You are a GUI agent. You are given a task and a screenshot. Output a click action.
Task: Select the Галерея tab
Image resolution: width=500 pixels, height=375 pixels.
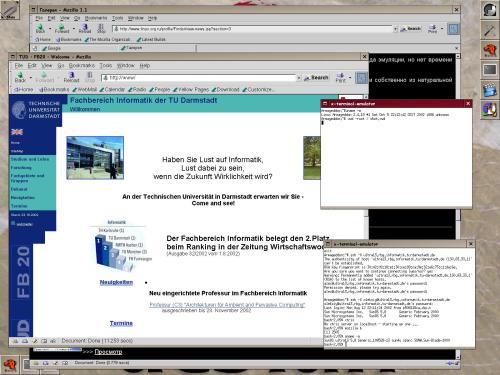tap(157, 48)
